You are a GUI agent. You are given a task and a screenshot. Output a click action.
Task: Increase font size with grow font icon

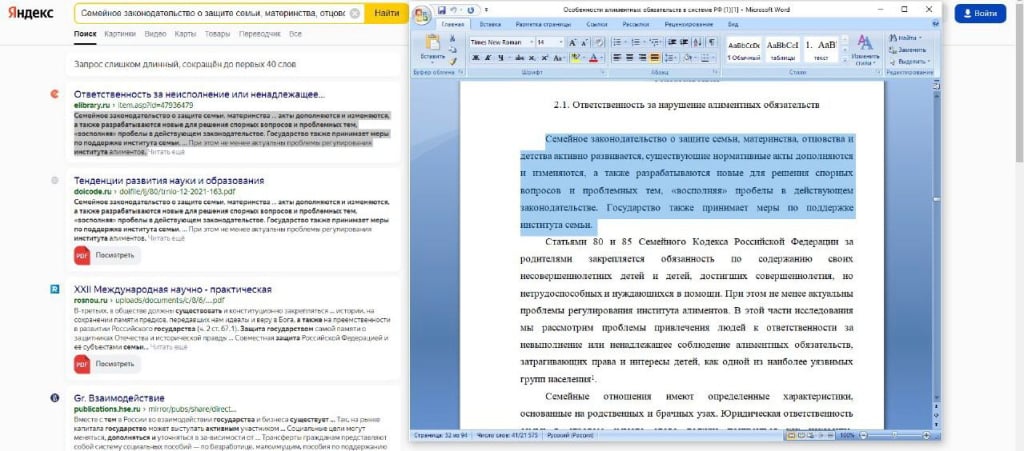573,42
